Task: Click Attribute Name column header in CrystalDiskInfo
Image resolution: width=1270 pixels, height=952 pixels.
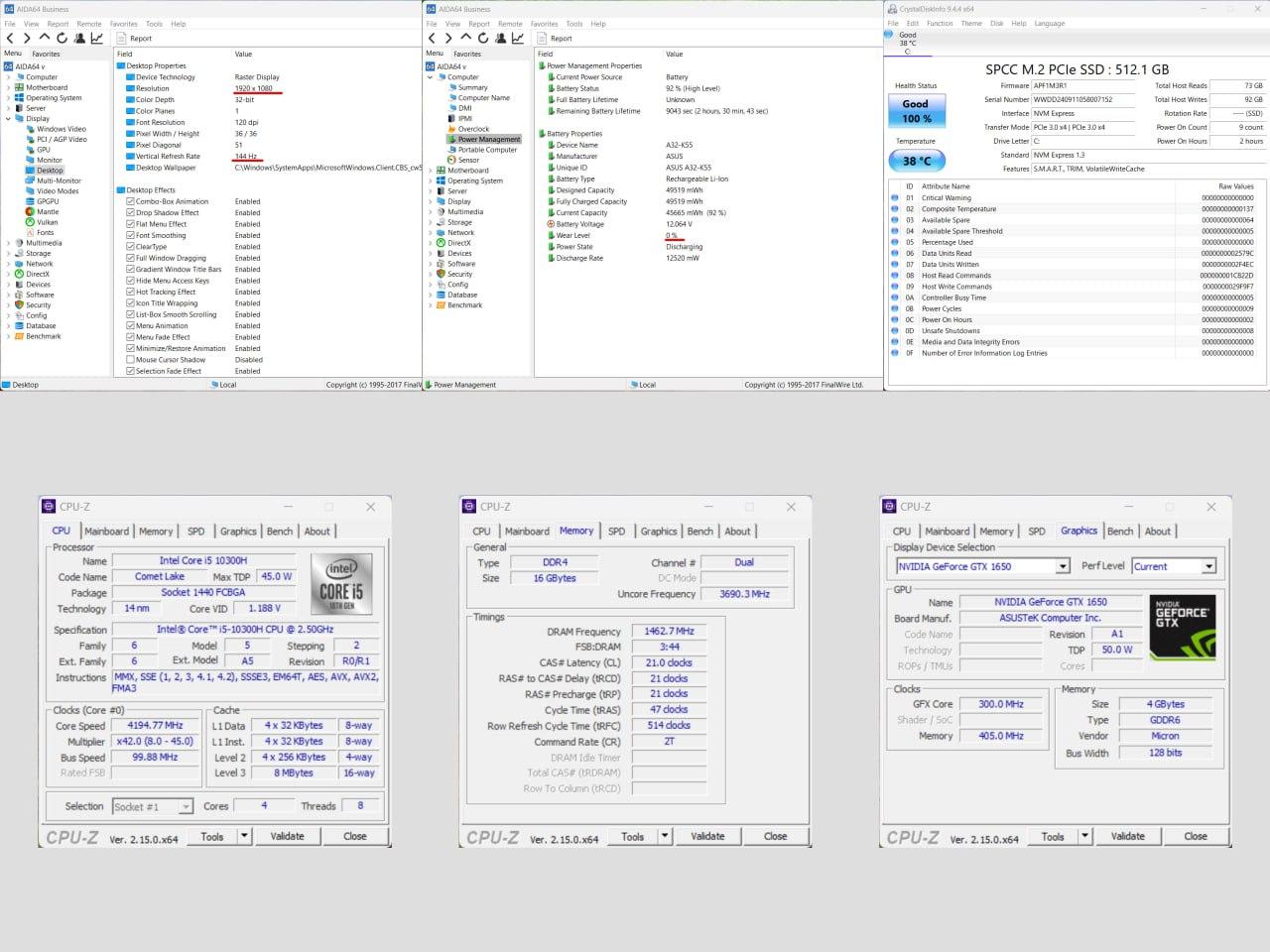Action: tap(946, 186)
